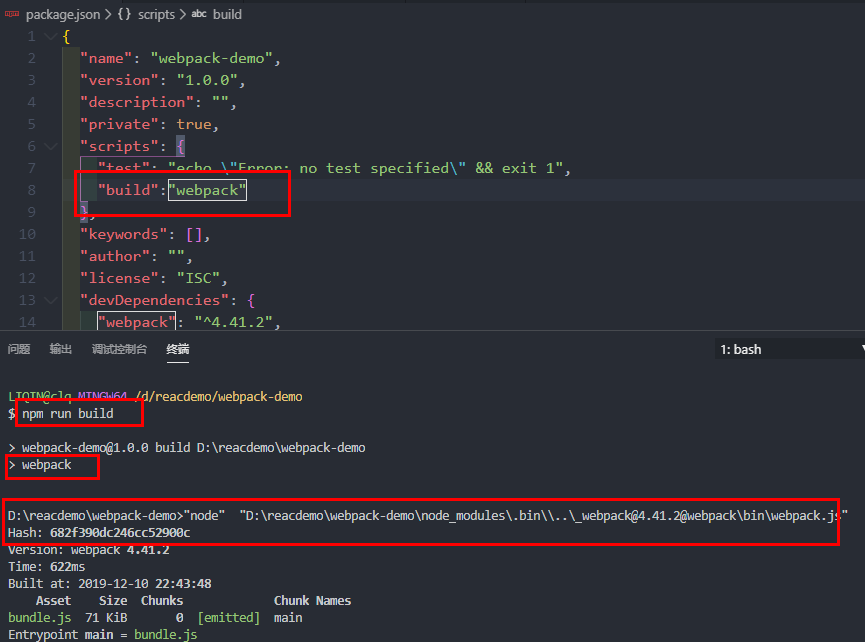Collapse the scripts block fold arrow on line 6

coord(50,146)
